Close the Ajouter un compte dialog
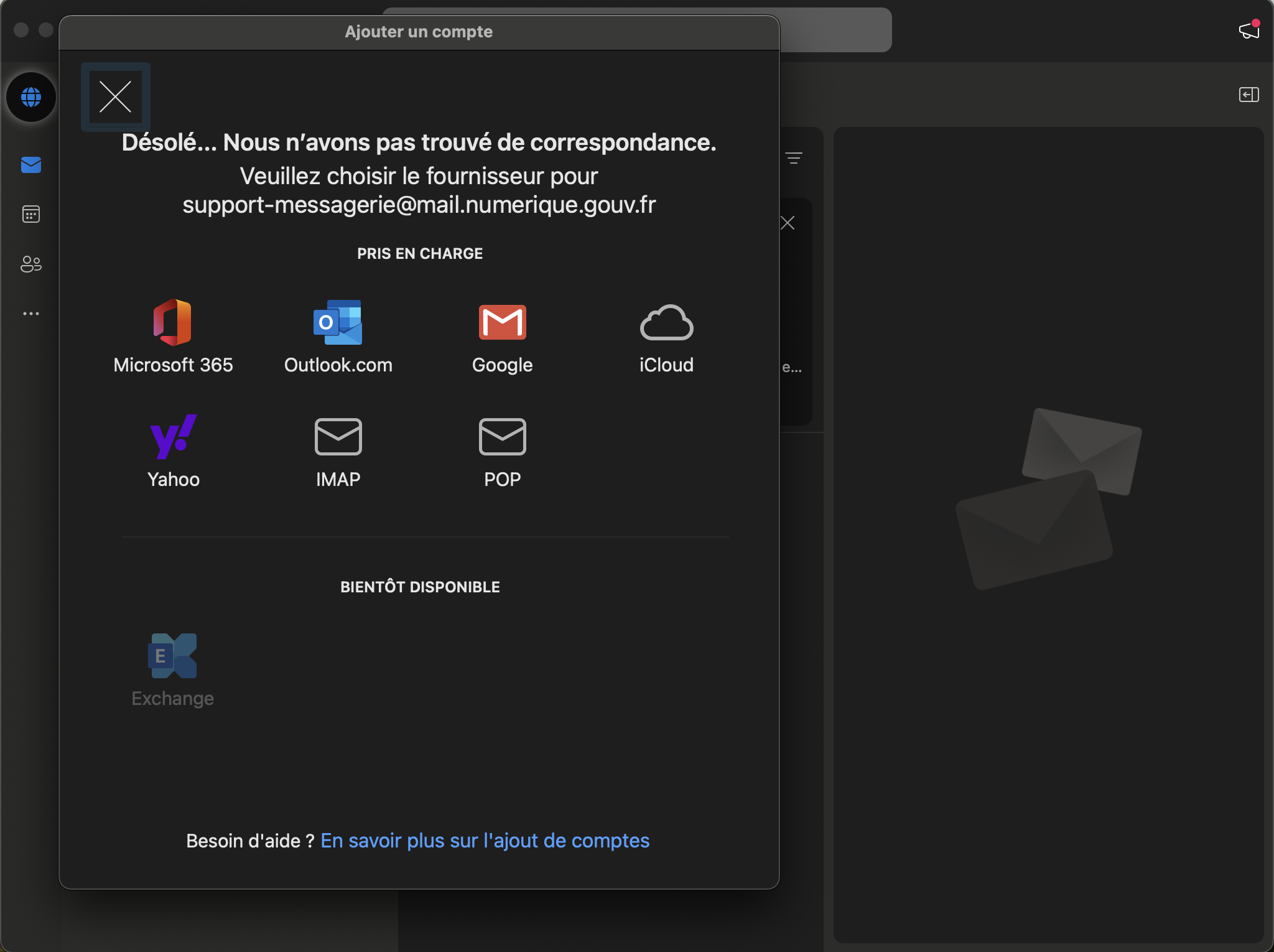 tap(116, 97)
